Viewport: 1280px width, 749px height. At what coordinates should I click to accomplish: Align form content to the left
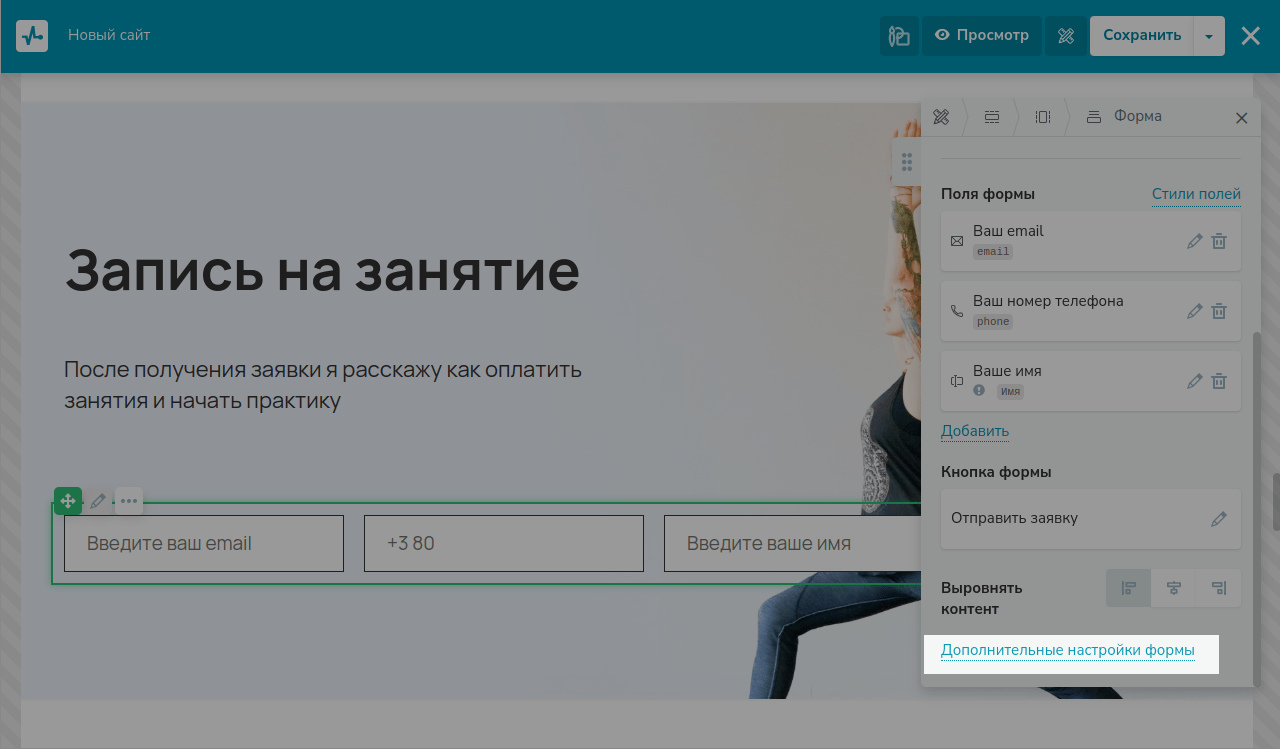1129,588
